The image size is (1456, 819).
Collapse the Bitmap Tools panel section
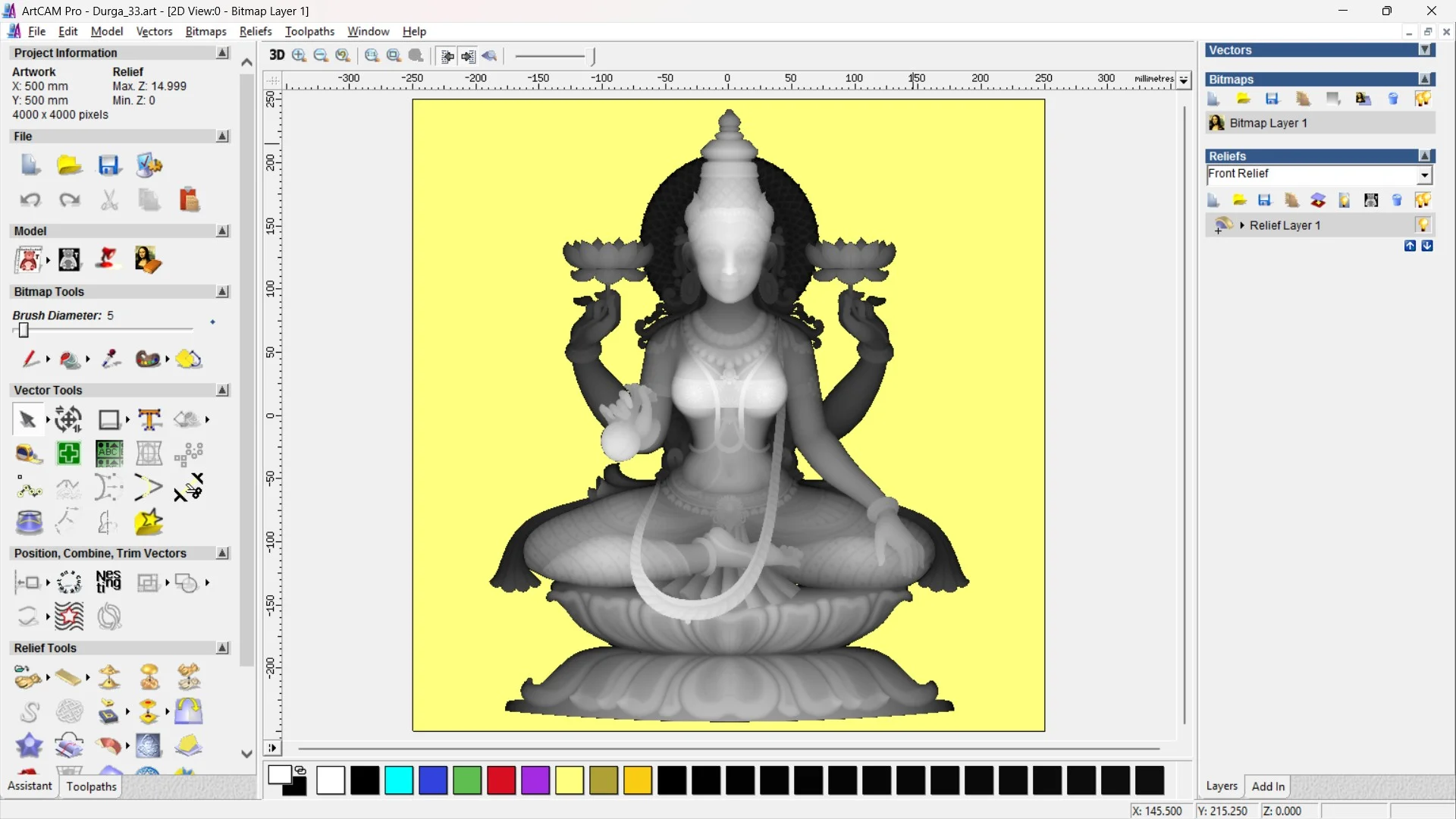(x=222, y=292)
